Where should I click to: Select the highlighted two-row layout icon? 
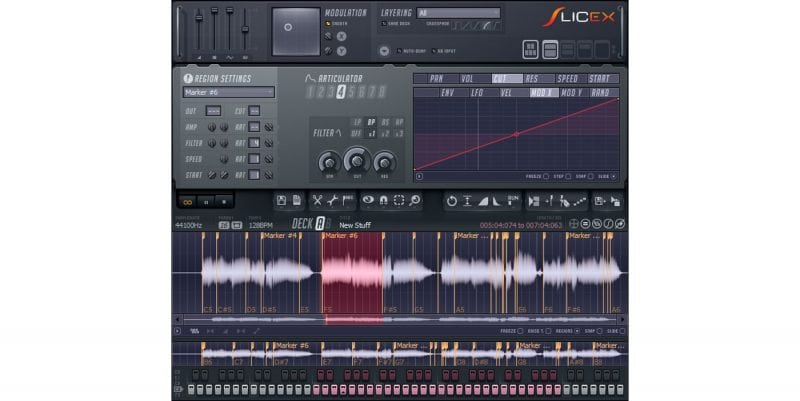click(549, 49)
